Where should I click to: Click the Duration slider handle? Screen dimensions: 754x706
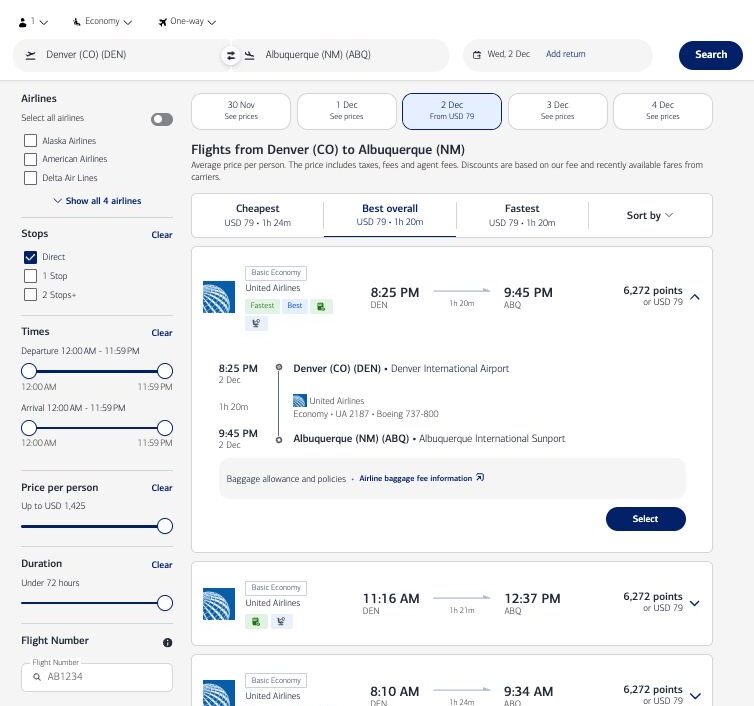[165, 603]
